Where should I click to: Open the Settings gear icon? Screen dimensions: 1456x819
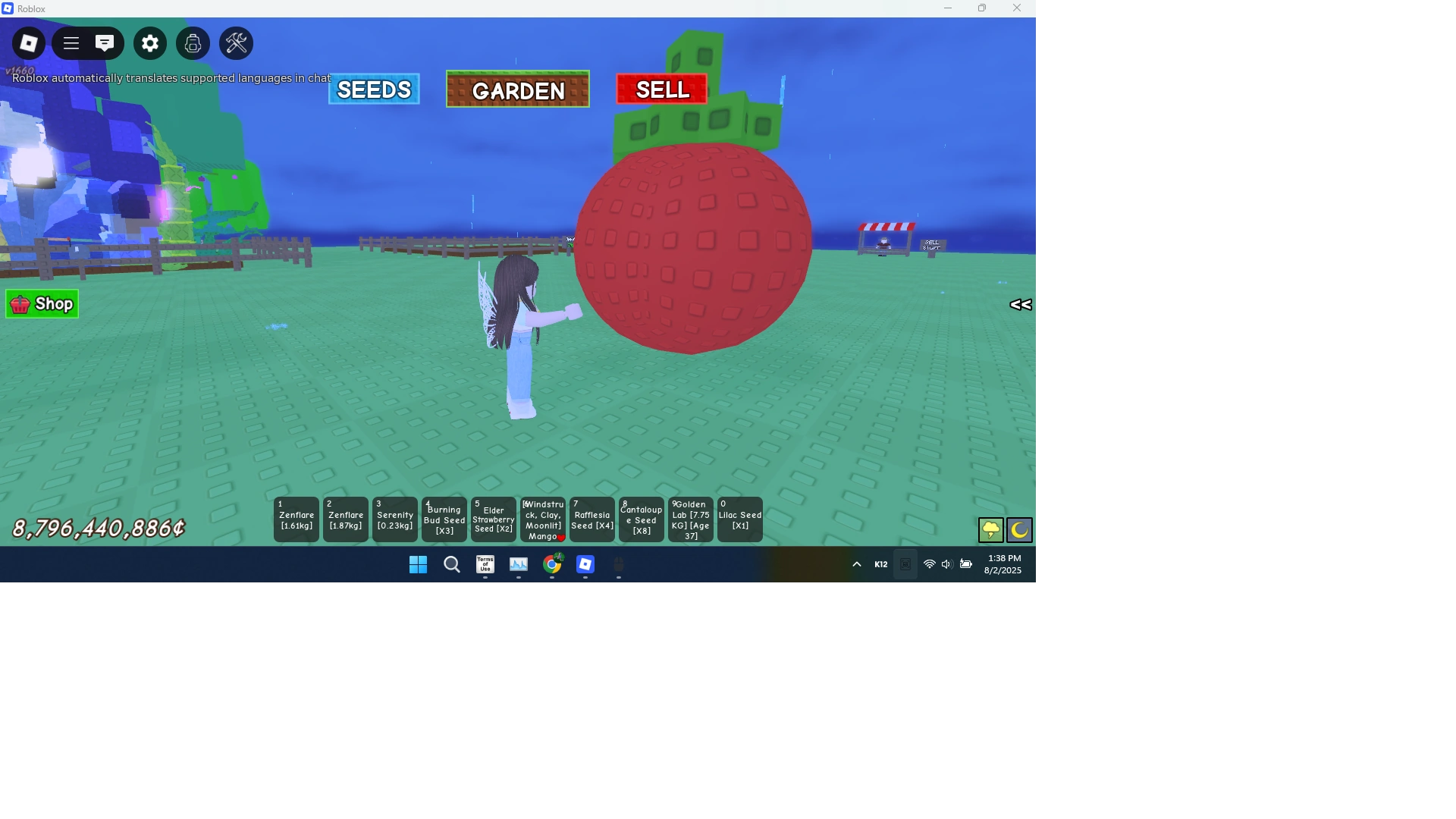149,43
